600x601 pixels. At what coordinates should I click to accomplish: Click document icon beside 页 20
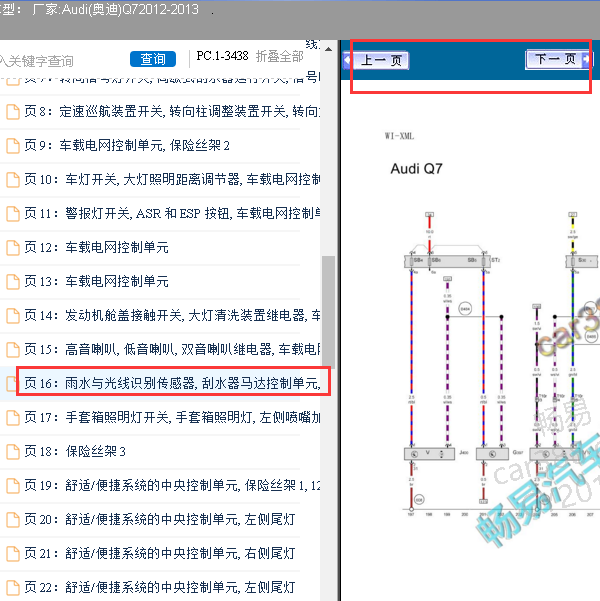coord(13,520)
